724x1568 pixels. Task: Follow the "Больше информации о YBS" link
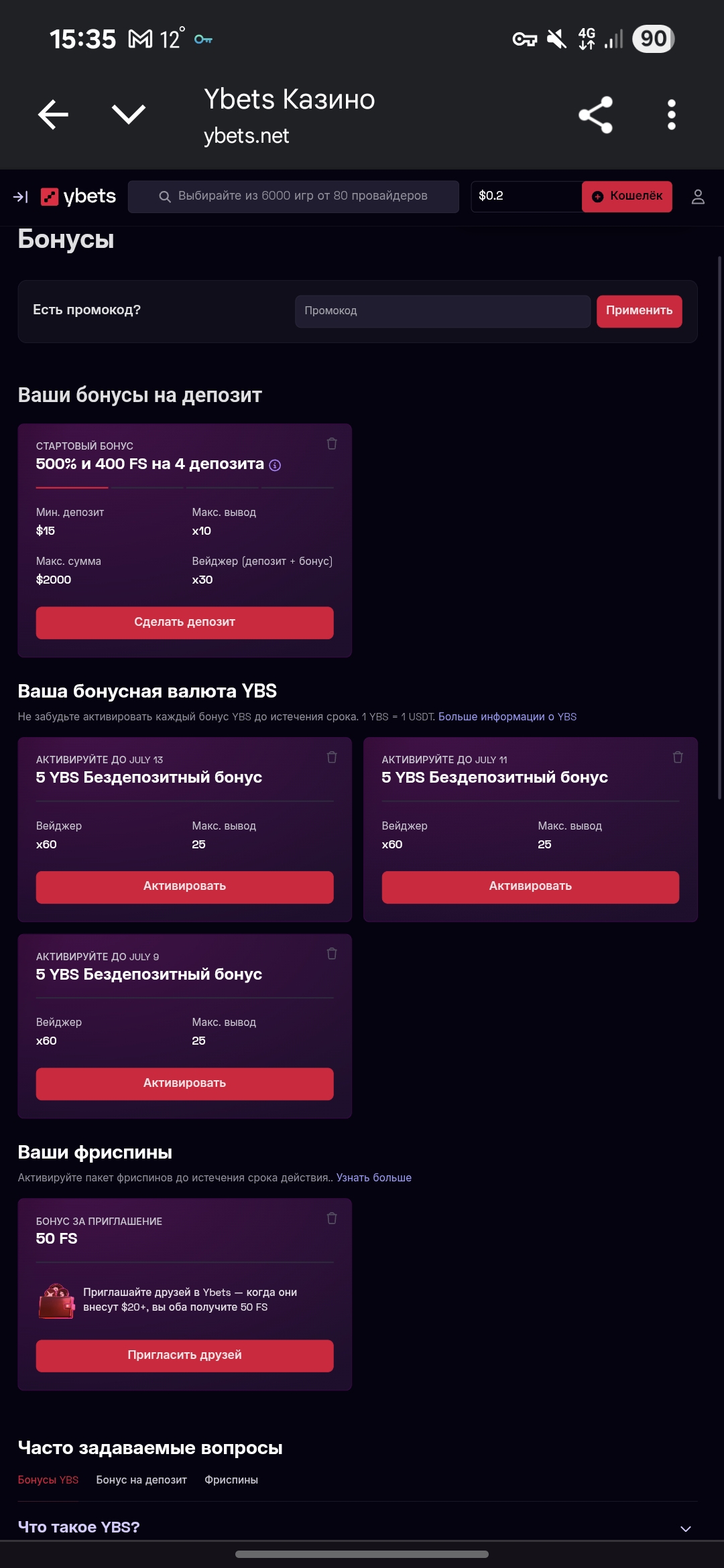pos(507,716)
